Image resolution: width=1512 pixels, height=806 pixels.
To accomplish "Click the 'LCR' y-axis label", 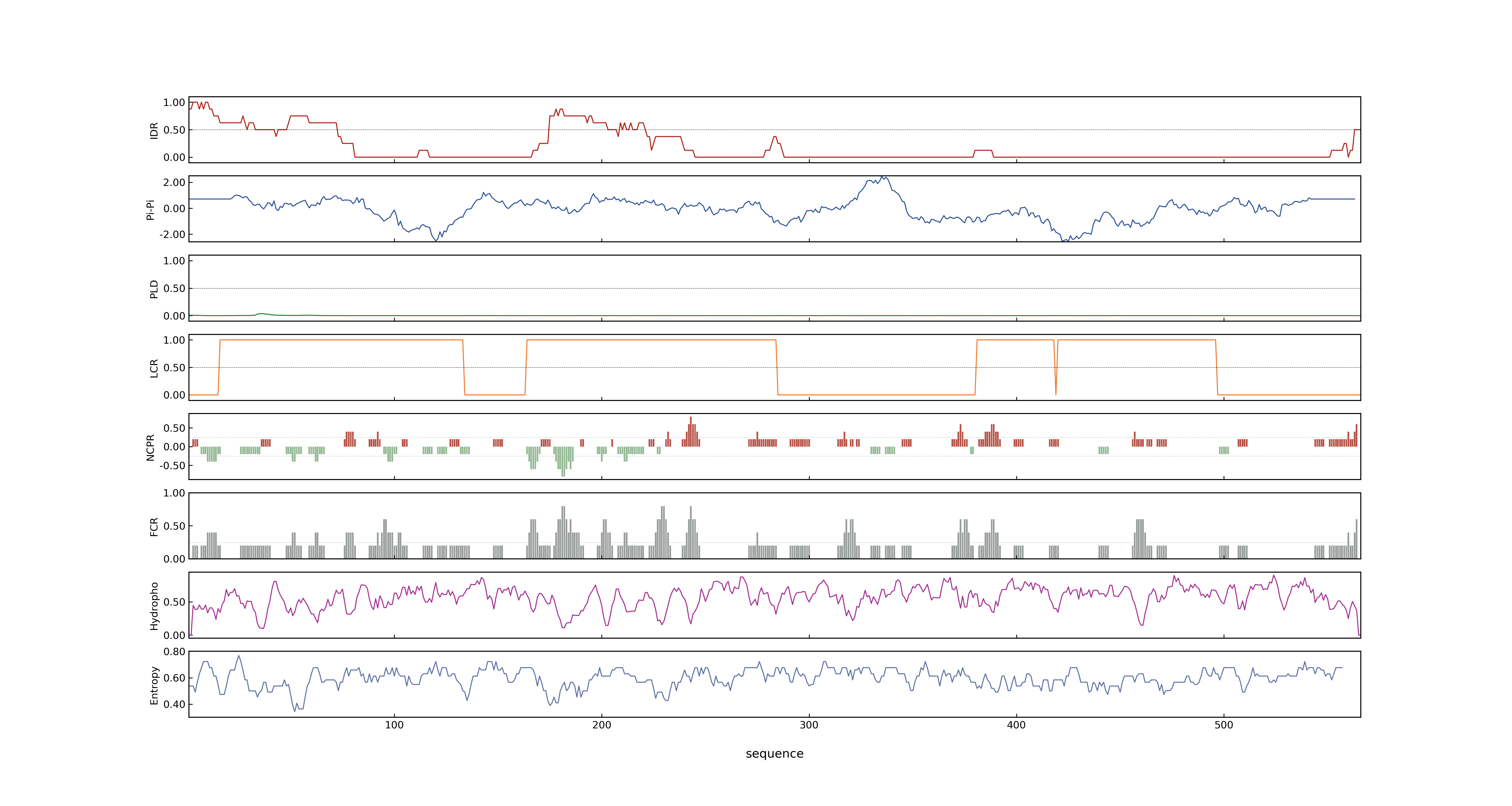I will (154, 368).
